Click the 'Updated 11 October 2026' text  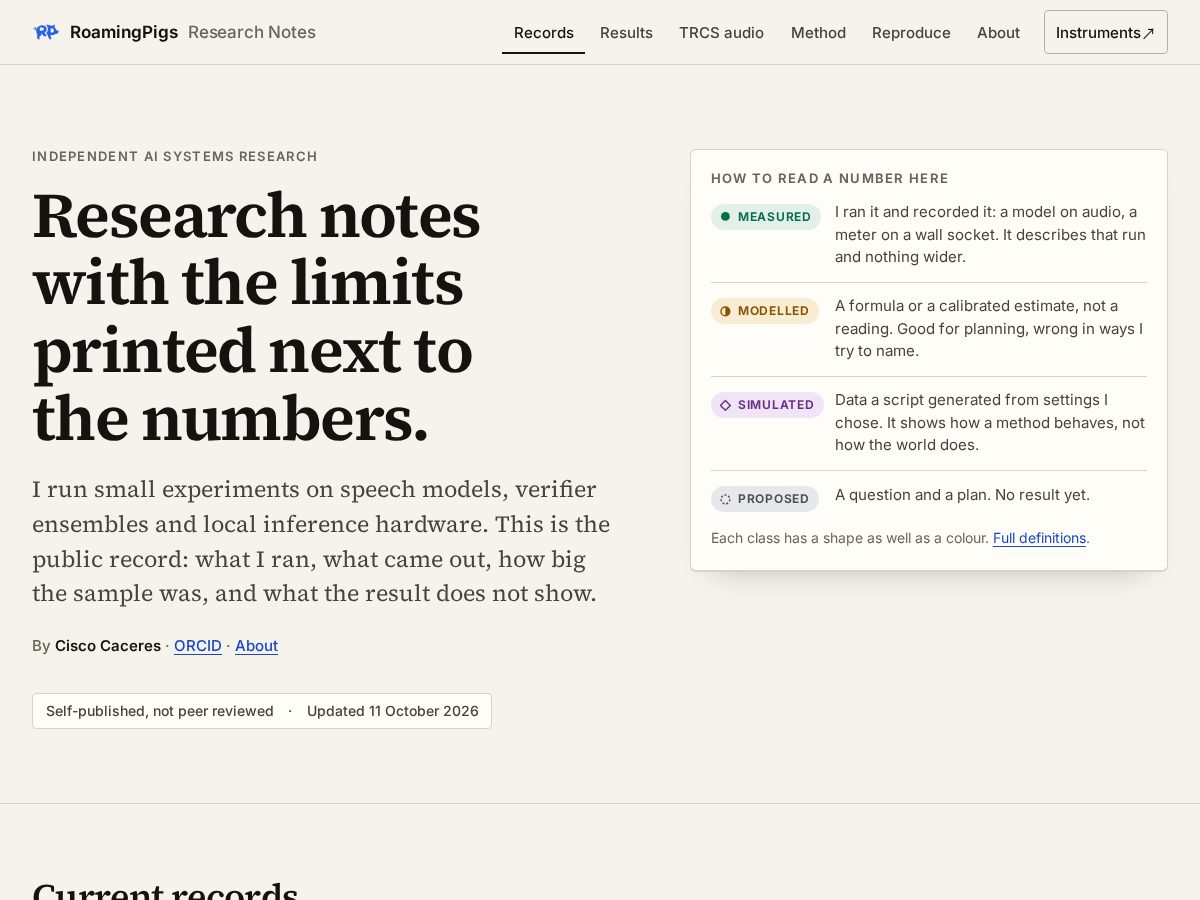(x=393, y=711)
